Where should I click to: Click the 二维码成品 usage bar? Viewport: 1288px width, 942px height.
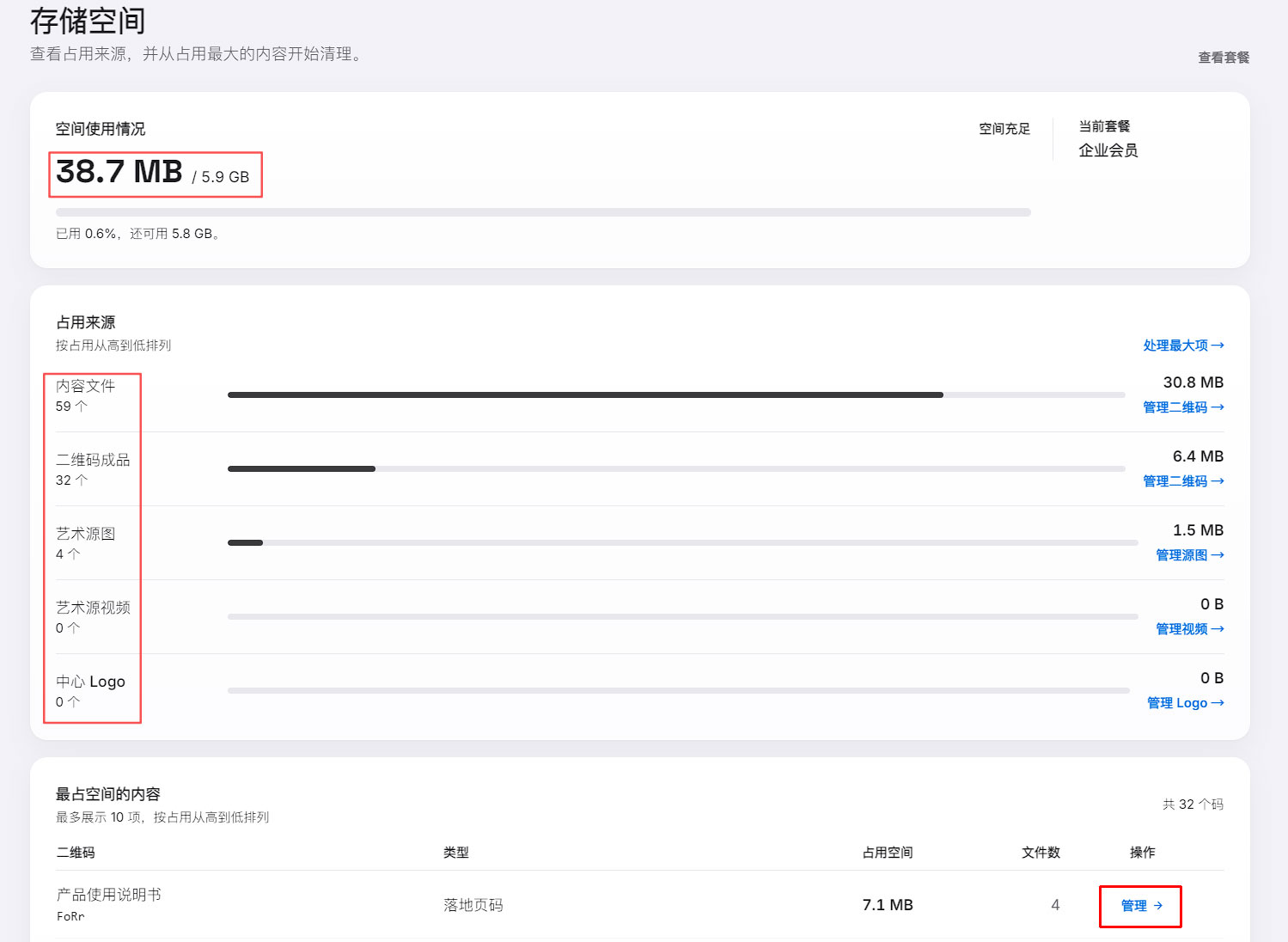[x=676, y=469]
